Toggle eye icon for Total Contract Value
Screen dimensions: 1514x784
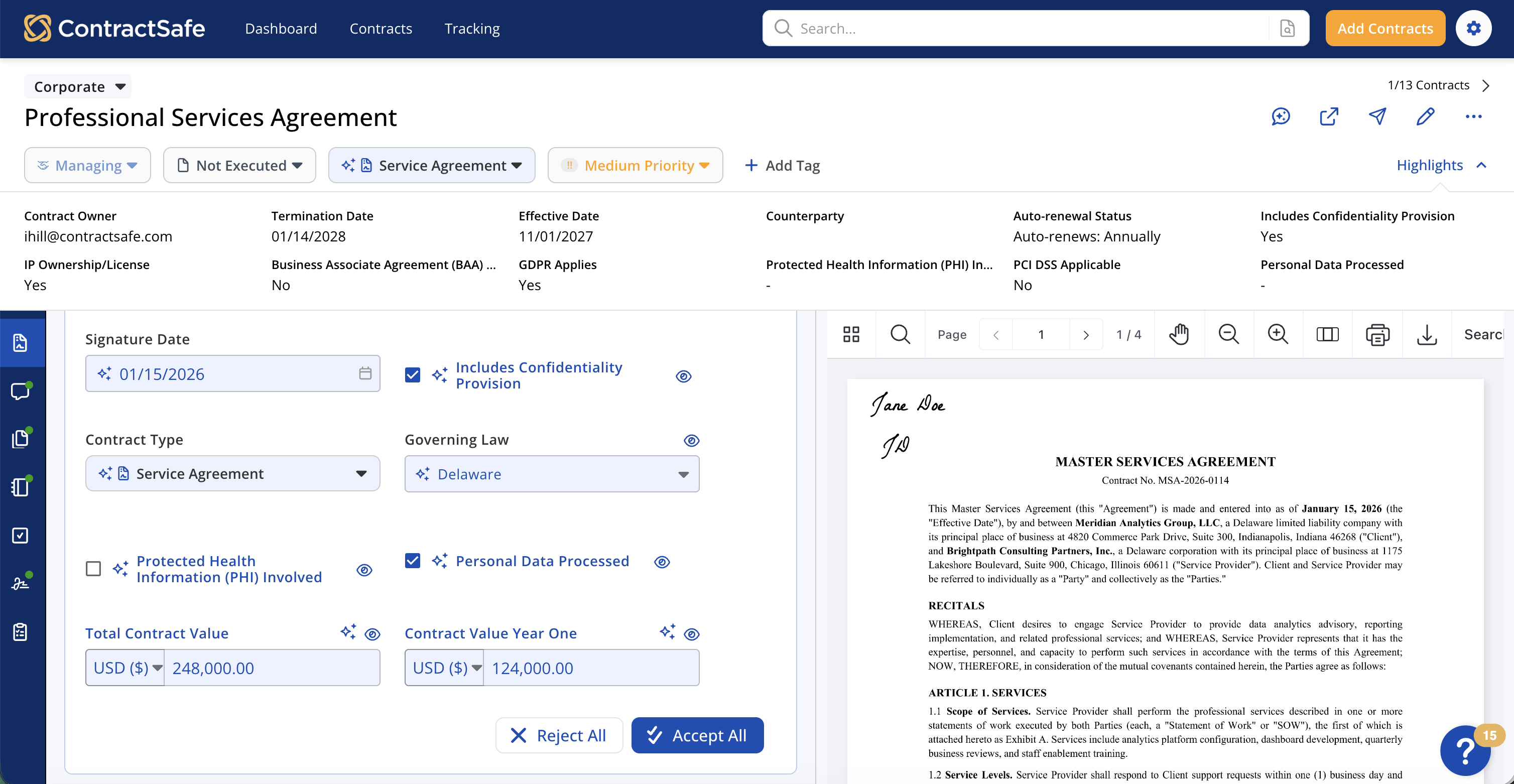pyautogui.click(x=372, y=634)
